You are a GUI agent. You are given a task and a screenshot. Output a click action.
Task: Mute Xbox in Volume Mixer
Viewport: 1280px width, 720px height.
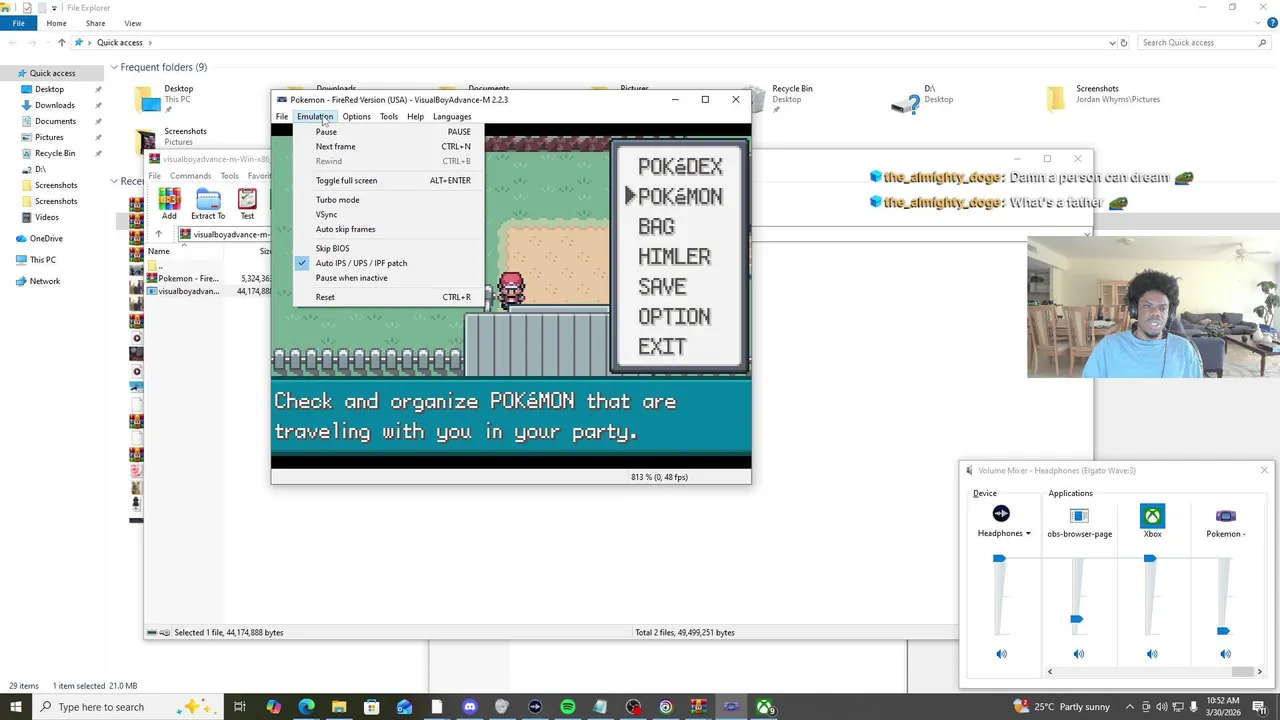click(1152, 654)
